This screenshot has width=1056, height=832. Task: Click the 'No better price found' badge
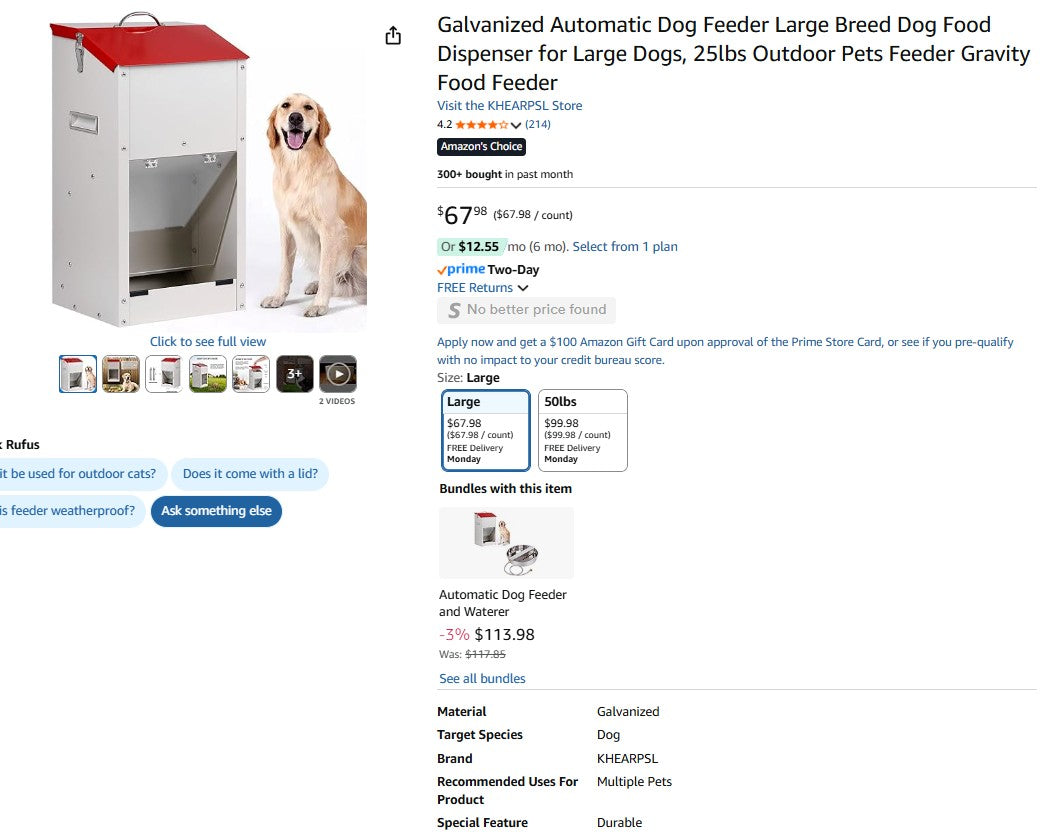(526, 310)
